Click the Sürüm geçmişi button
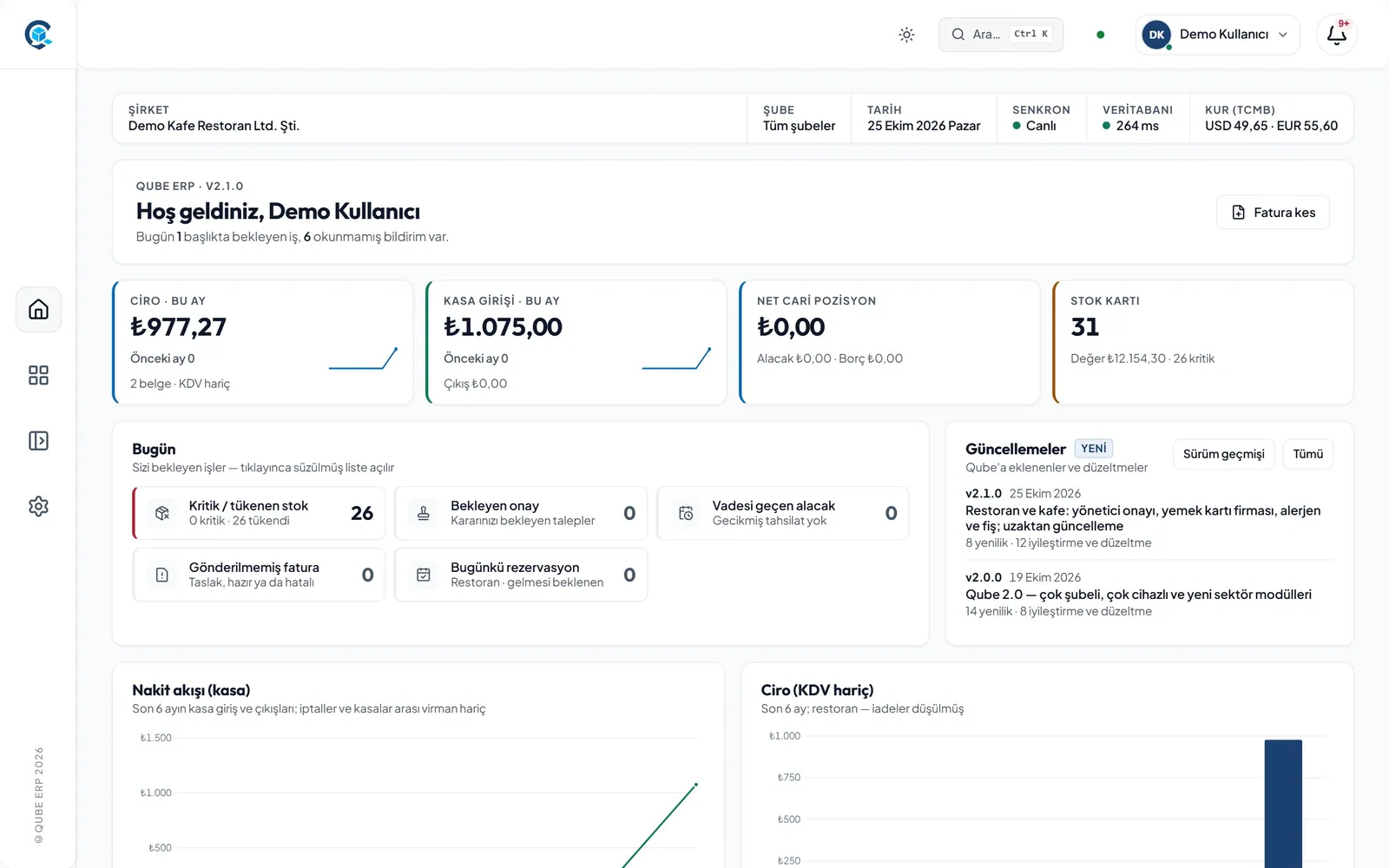The height and width of the screenshot is (868, 1389). pyautogui.click(x=1223, y=454)
